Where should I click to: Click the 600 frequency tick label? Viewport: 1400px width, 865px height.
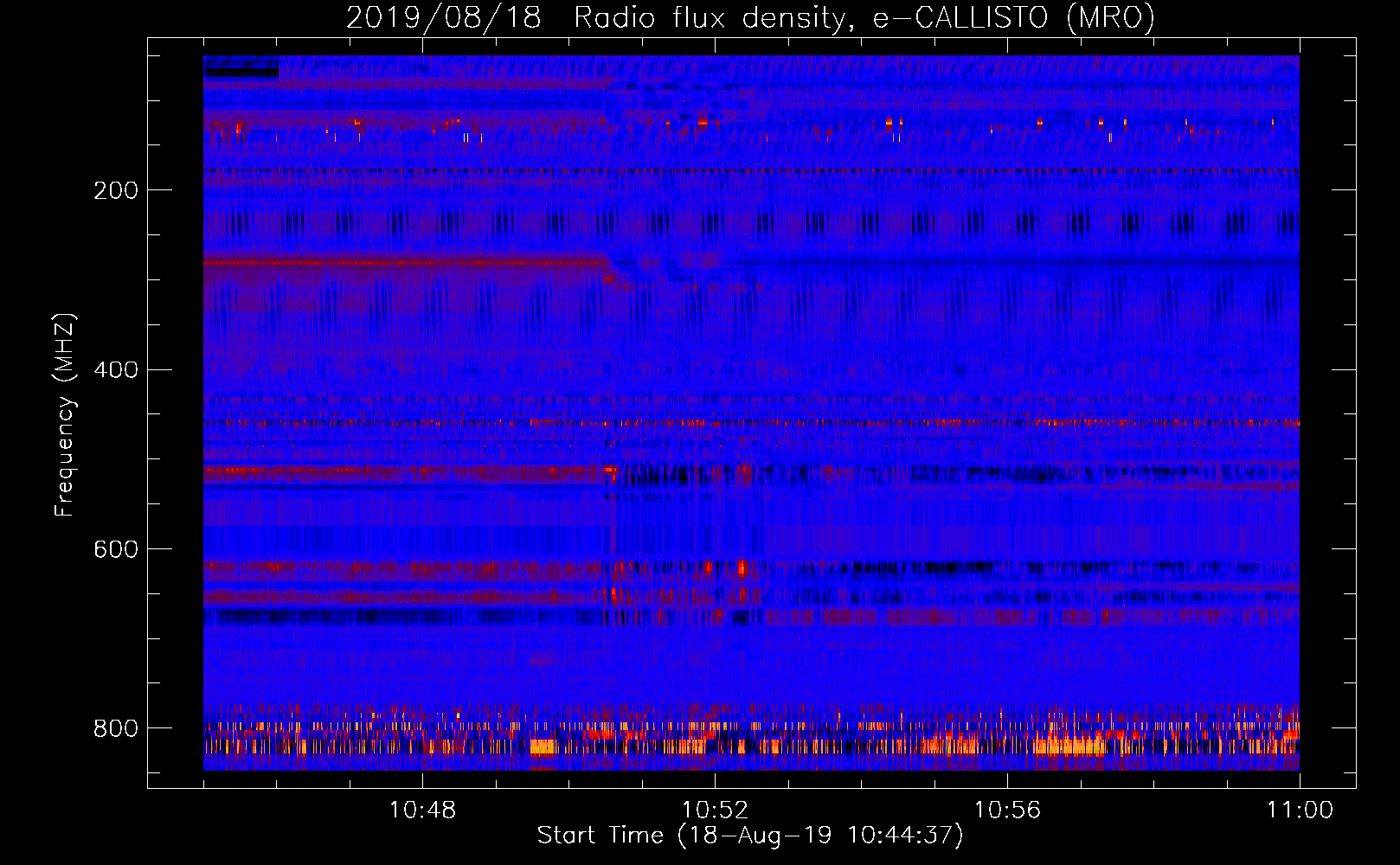[116, 549]
